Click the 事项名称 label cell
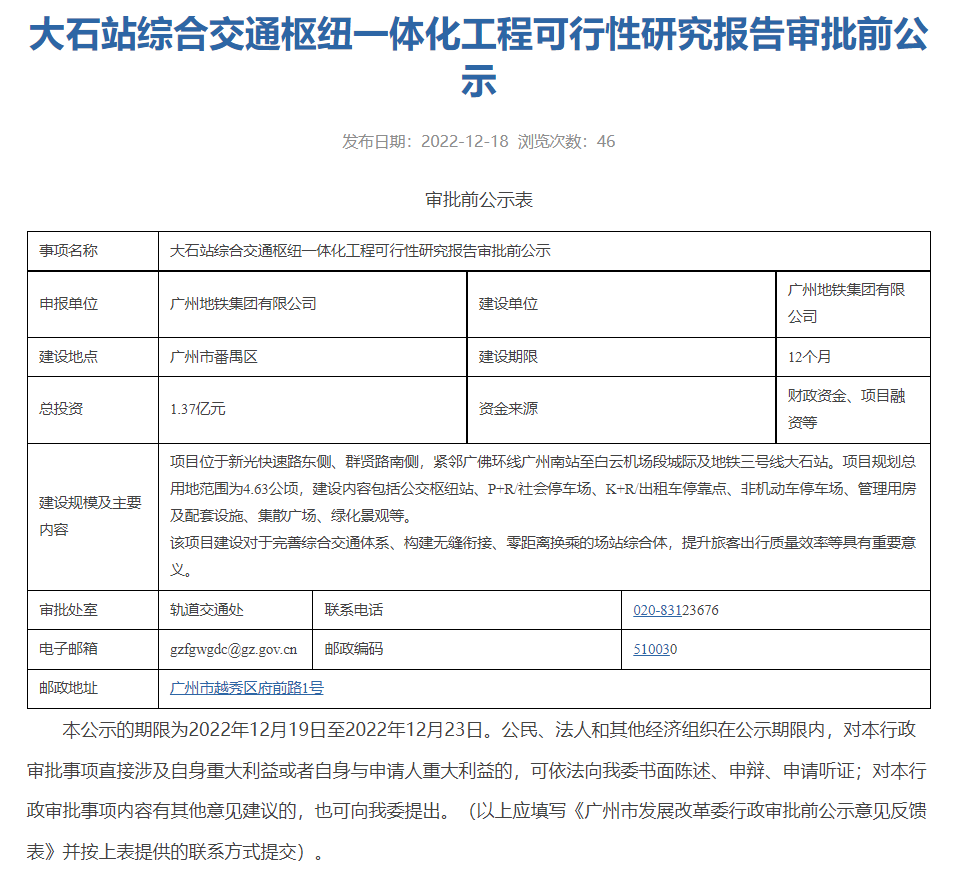The width and height of the screenshot is (966, 875). (x=93, y=251)
